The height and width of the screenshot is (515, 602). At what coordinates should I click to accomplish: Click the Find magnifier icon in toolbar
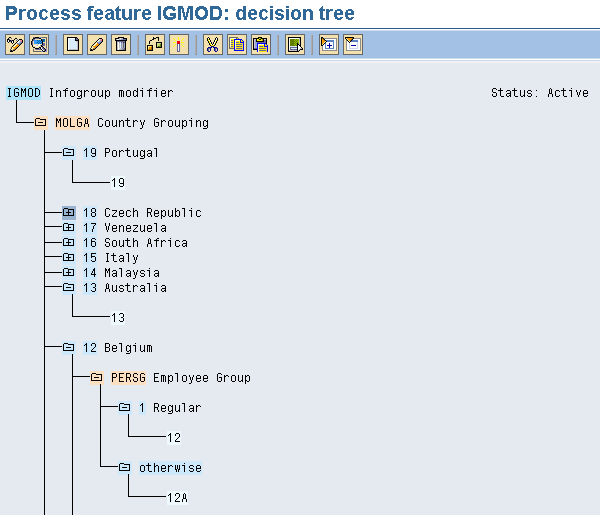coord(39,45)
